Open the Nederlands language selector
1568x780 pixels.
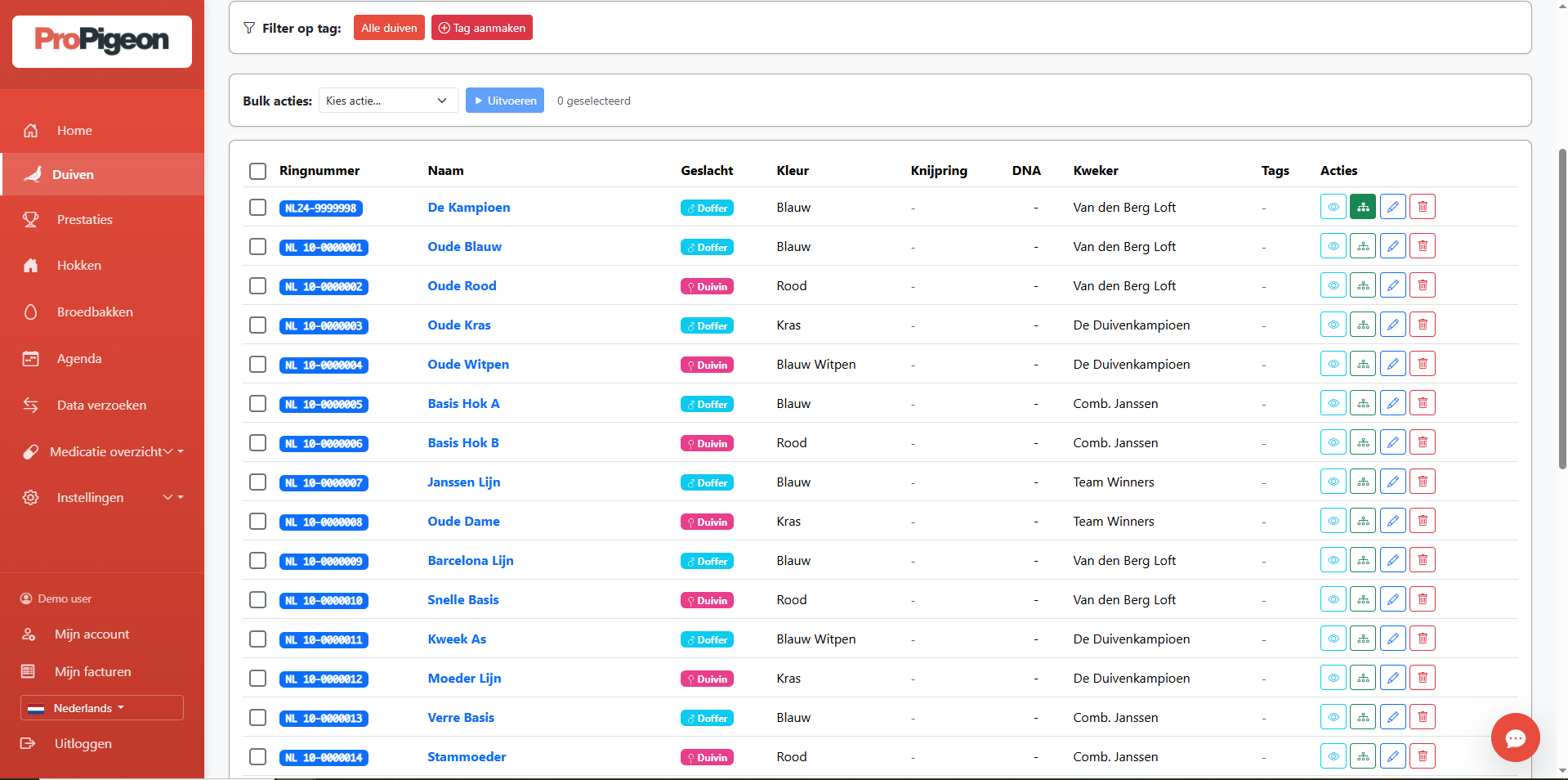tap(102, 708)
